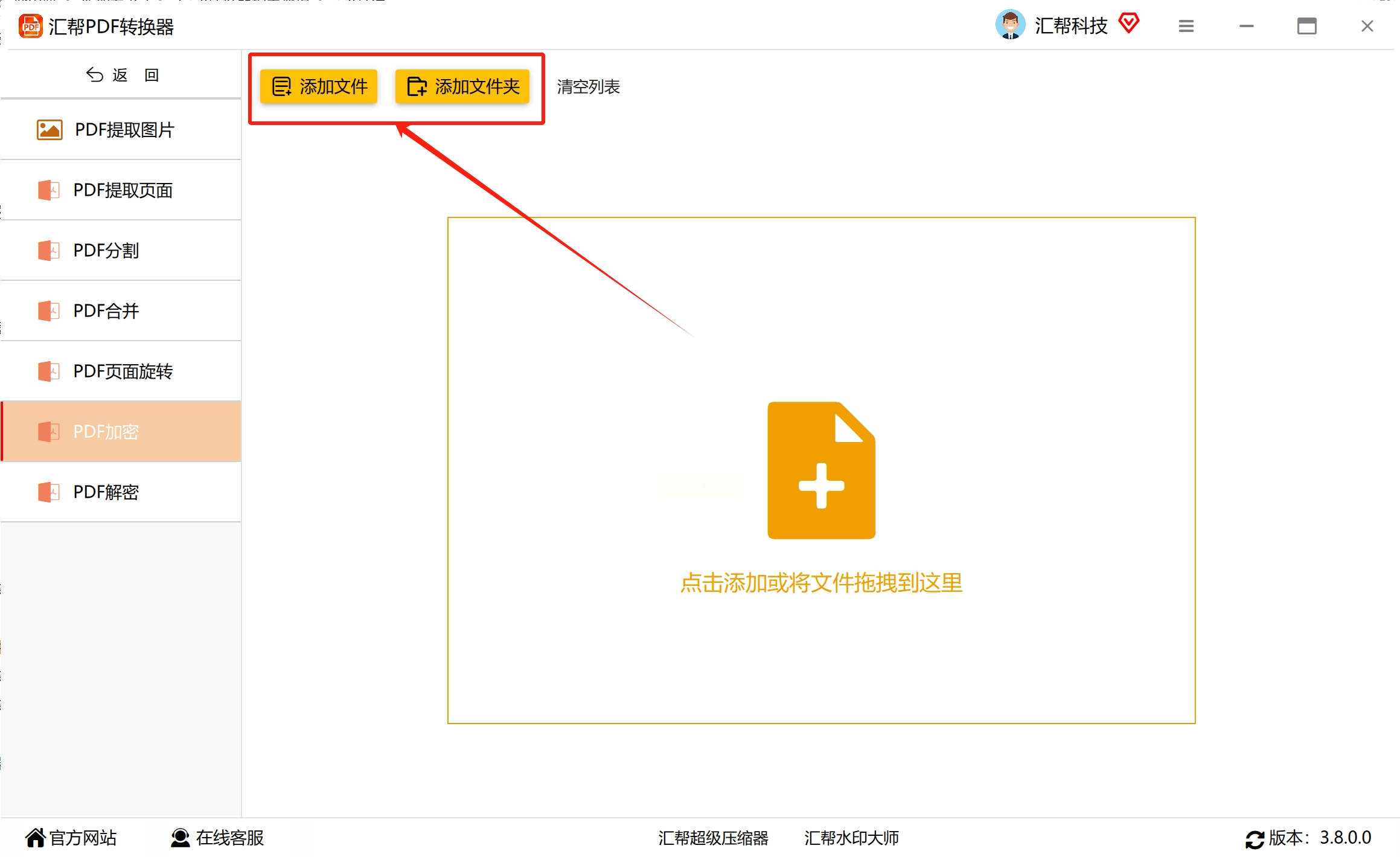The image size is (1400, 857).
Task: Open the 汇帮水印大师 link
Action: click(851, 838)
